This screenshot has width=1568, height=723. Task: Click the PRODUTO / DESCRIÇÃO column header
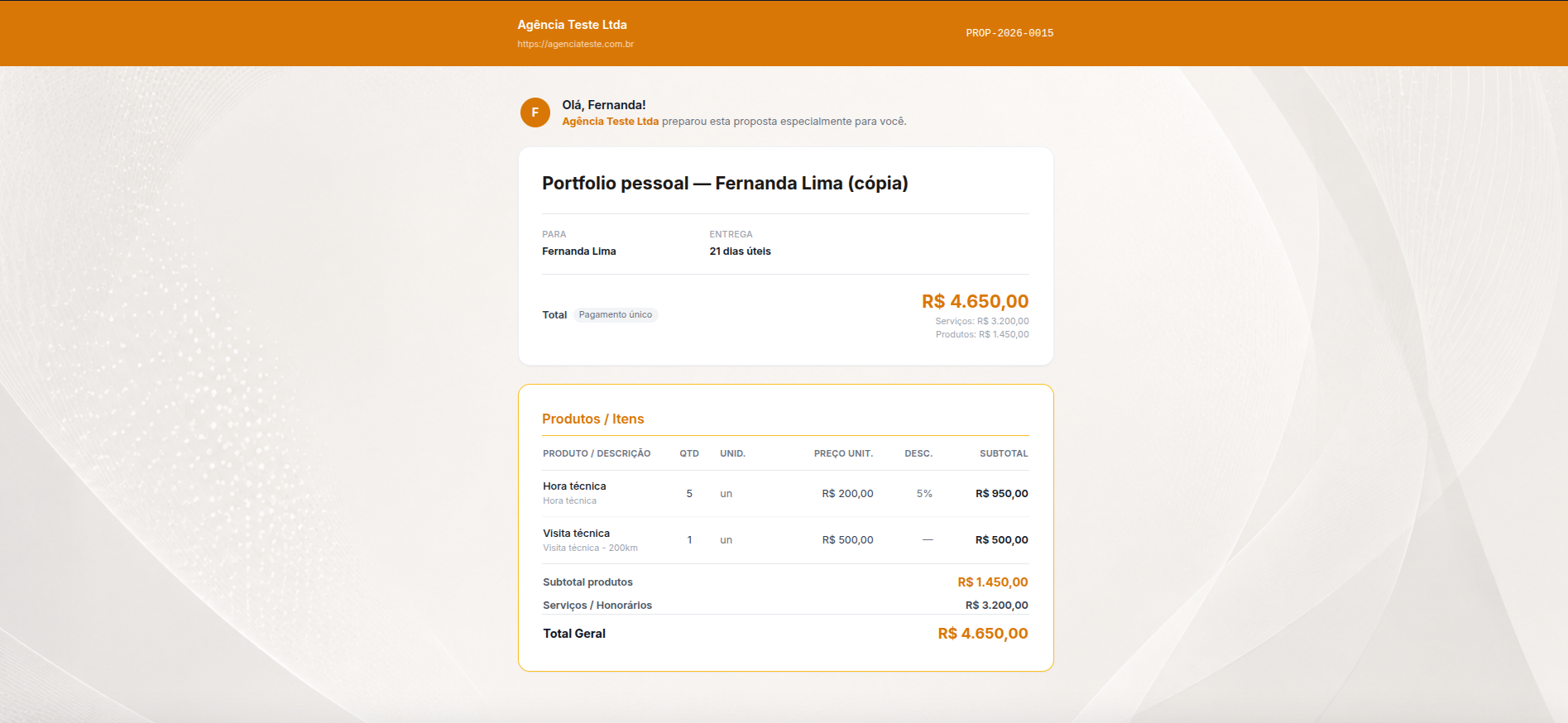(597, 454)
